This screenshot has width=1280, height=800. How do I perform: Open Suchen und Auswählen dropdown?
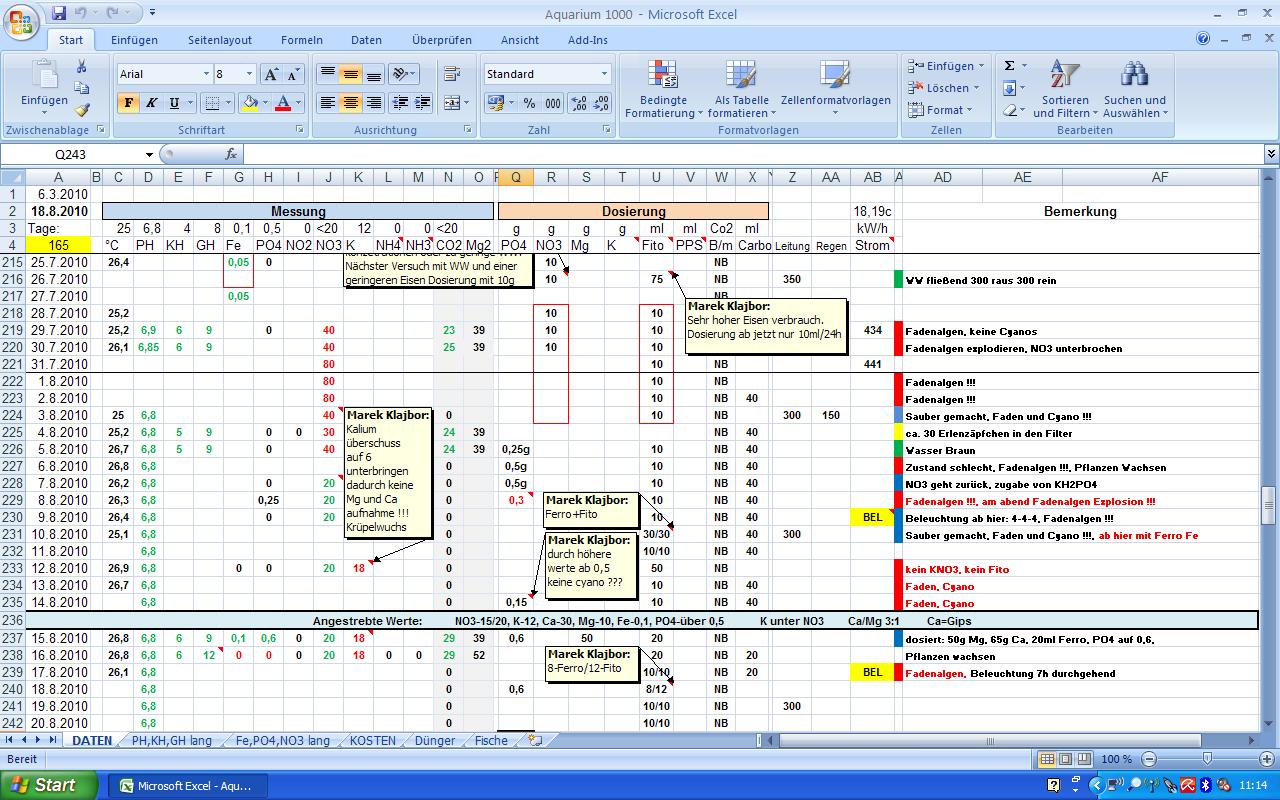tap(1134, 91)
